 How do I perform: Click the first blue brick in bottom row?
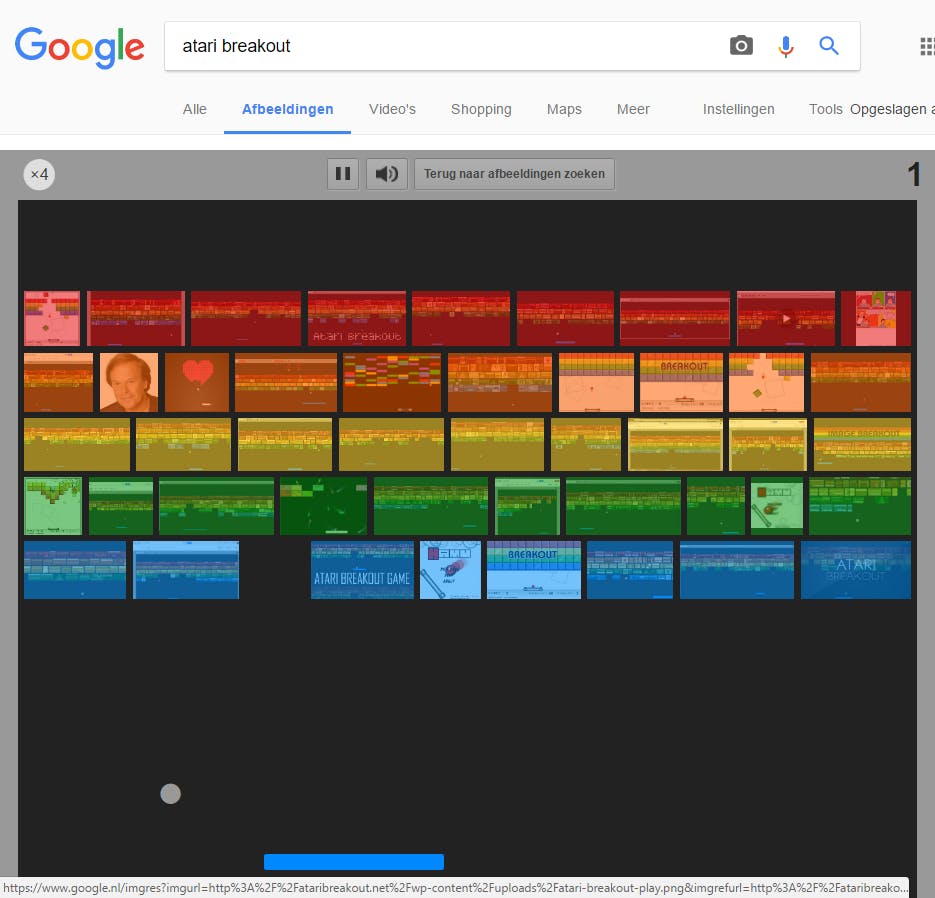[75, 570]
